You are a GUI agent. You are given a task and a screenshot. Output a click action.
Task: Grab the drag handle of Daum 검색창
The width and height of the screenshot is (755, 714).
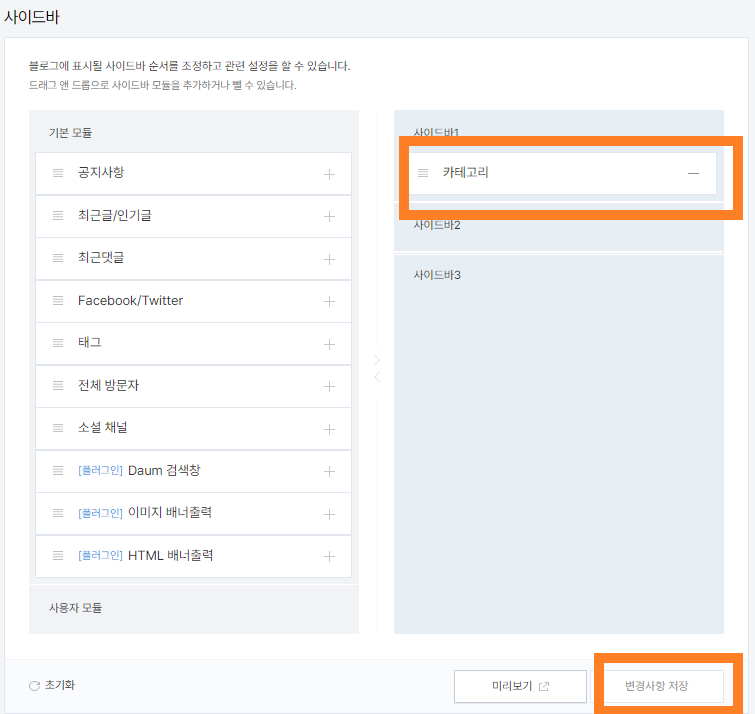(x=58, y=470)
